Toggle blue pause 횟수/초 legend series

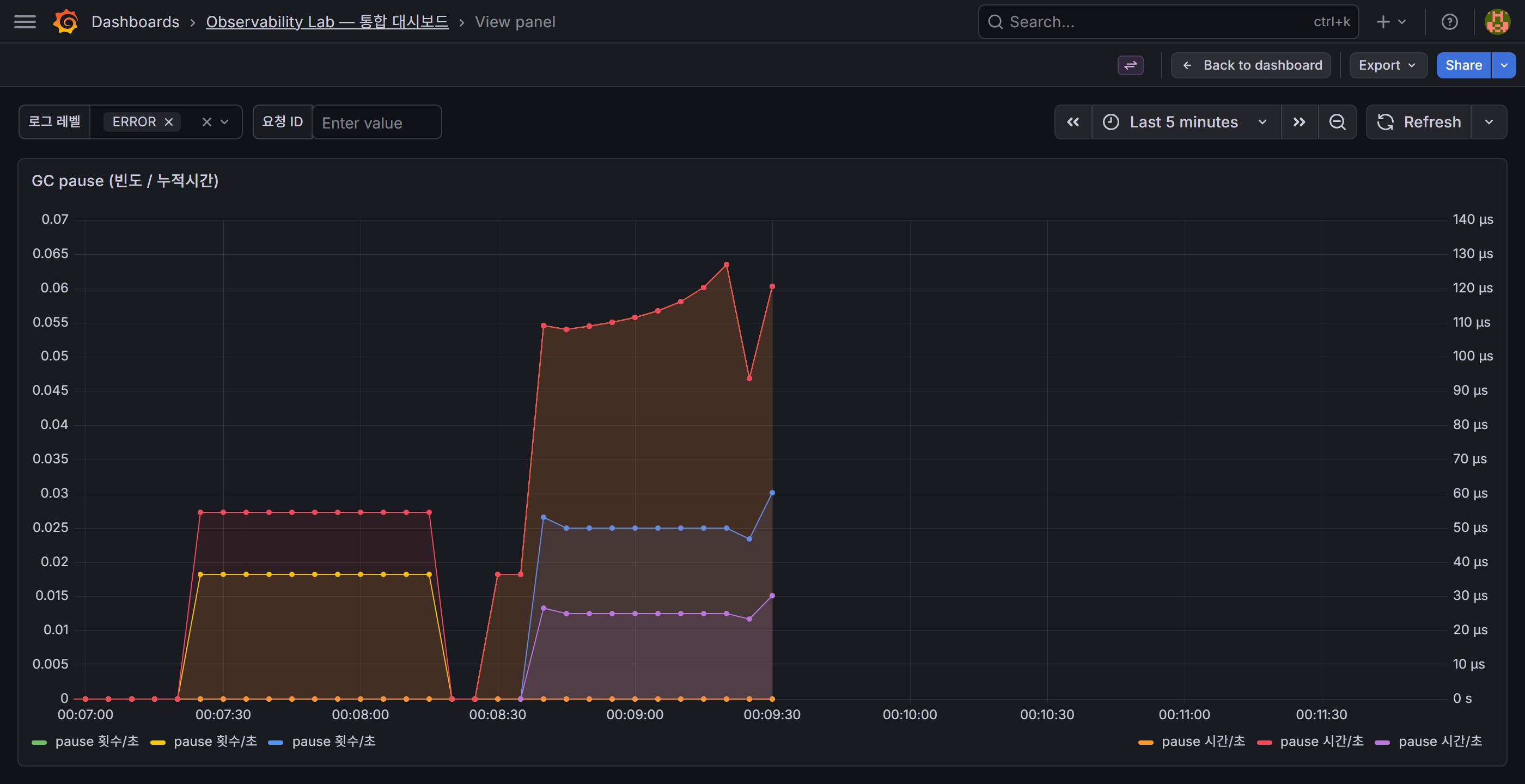point(334,742)
